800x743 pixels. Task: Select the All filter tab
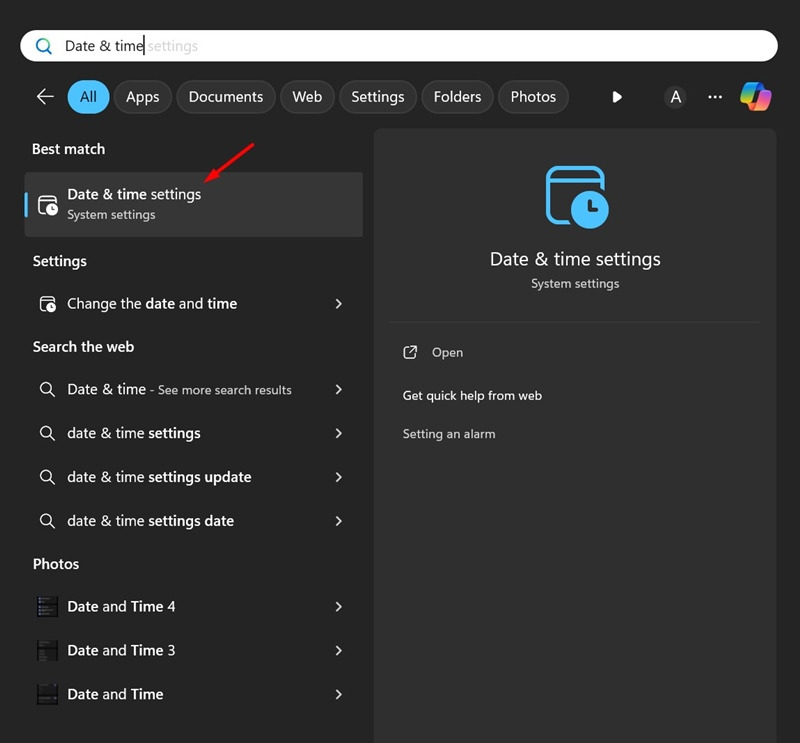(x=88, y=96)
